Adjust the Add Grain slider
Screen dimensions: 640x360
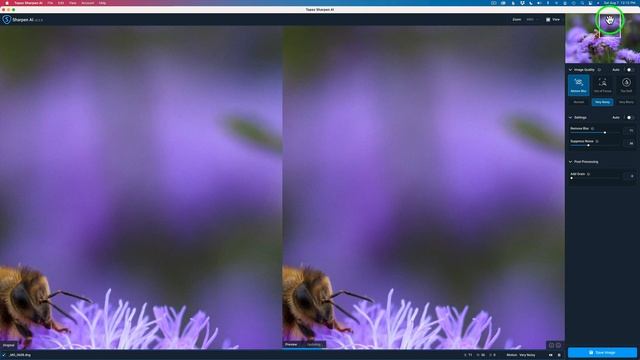(594, 178)
